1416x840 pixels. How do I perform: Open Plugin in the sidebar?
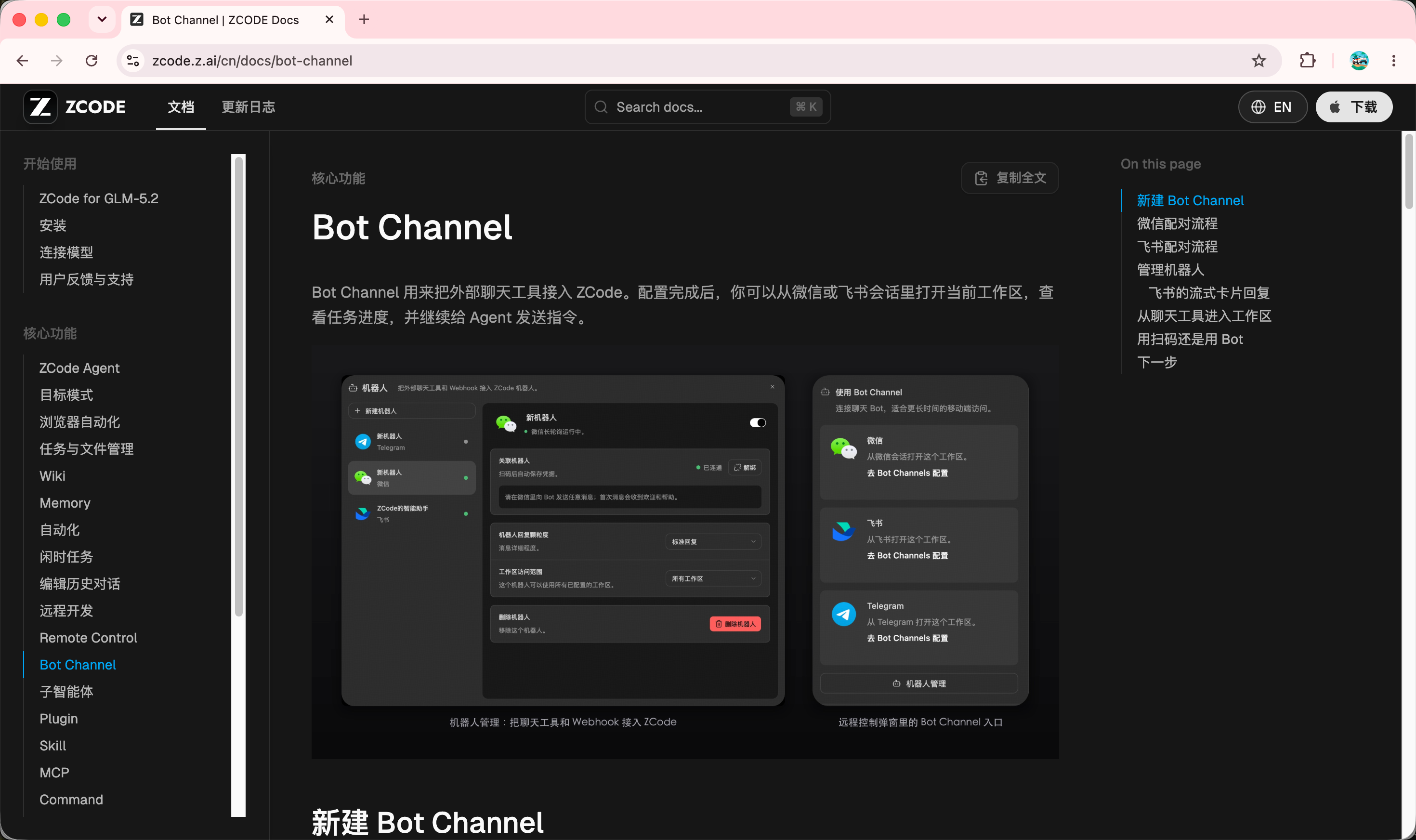point(59,719)
